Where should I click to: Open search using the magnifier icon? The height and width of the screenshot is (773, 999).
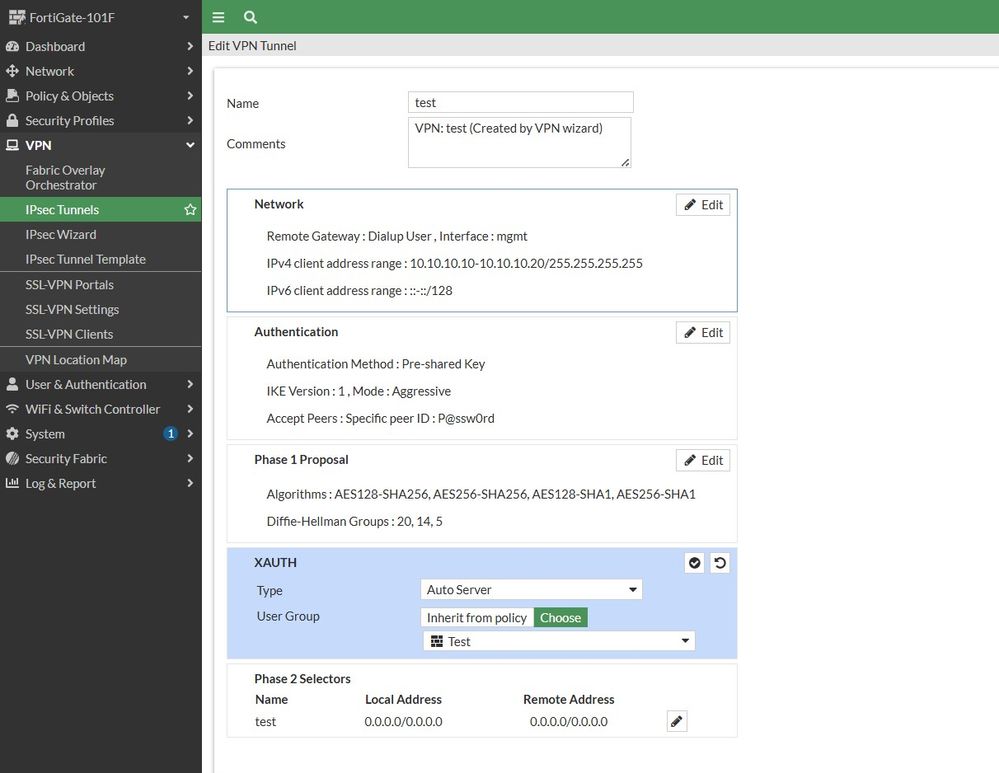click(250, 17)
